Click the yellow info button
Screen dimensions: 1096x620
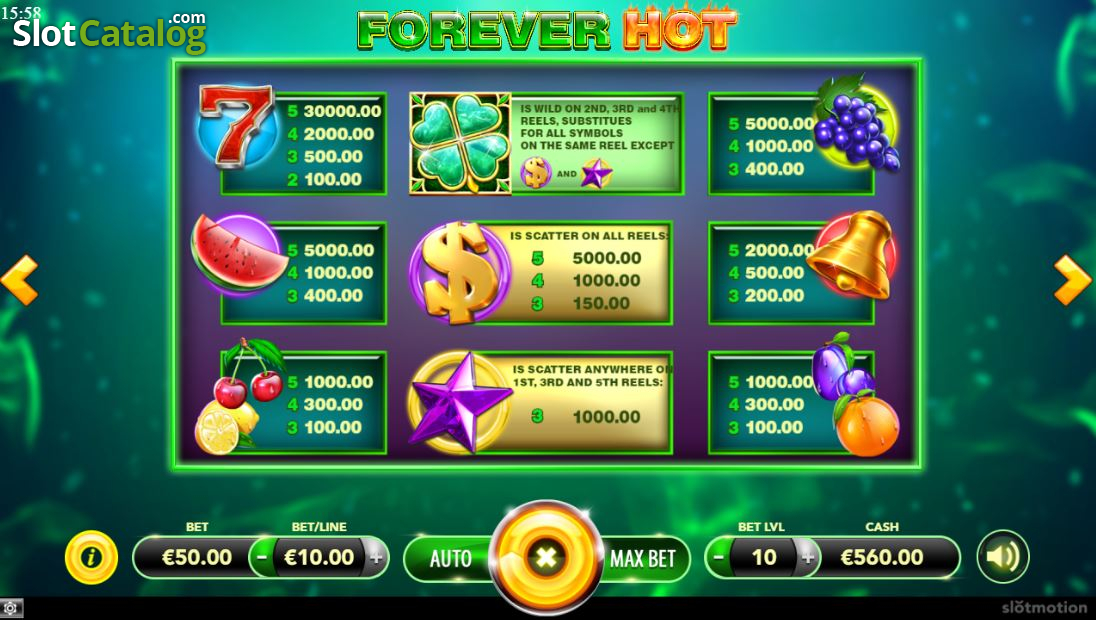[91, 557]
